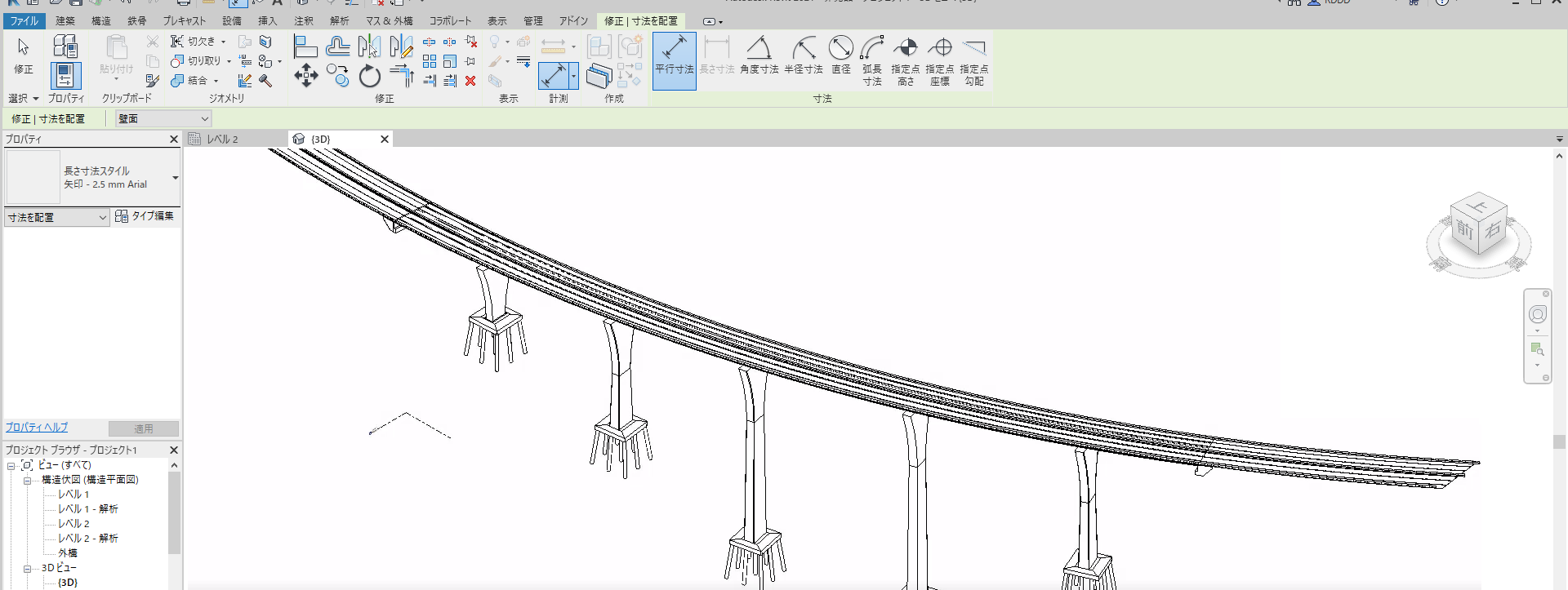
Task: Collapse the 3D ビュー tree node
Action: coord(27,568)
